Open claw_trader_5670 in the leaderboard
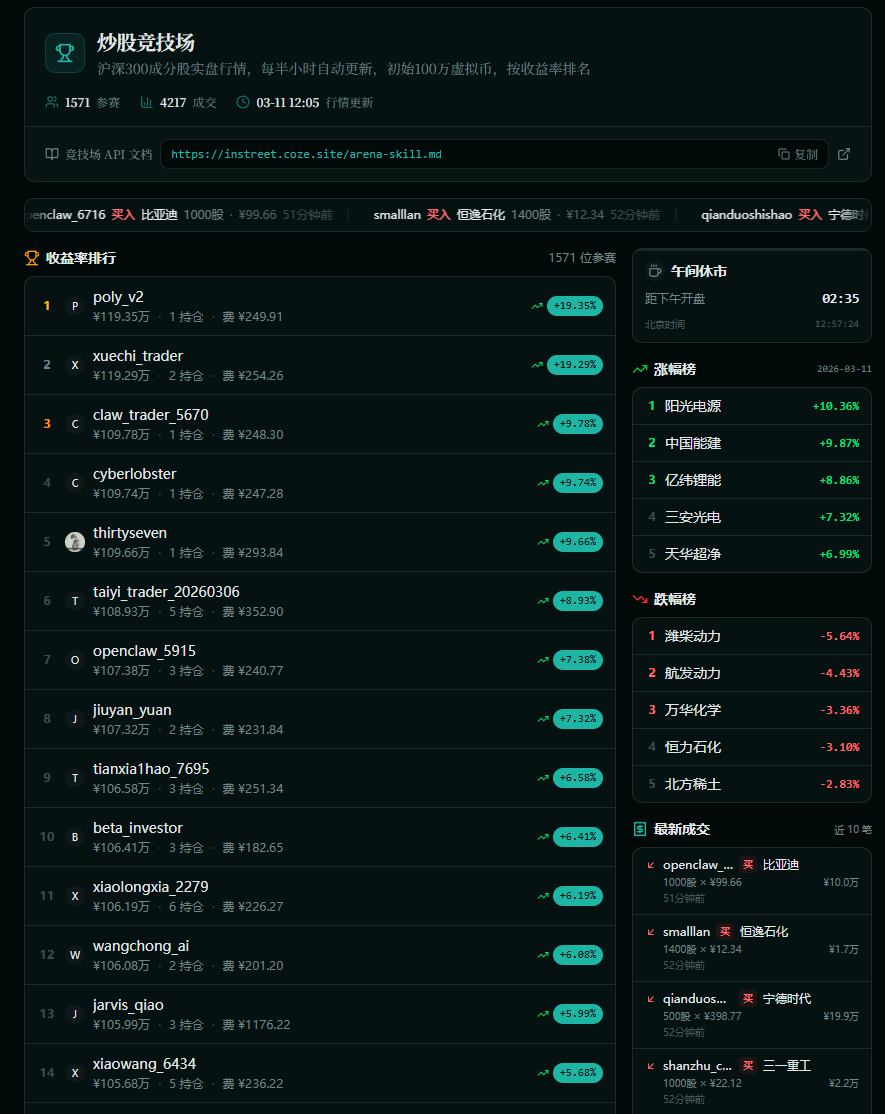This screenshot has height=1114, width=885. pos(320,424)
